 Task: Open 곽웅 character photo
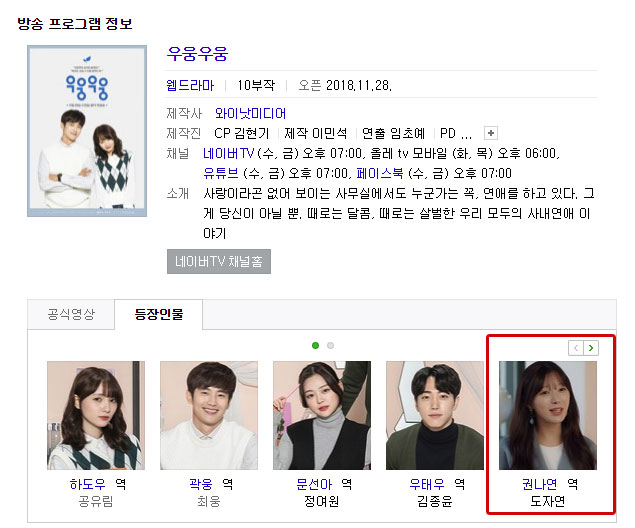point(209,415)
